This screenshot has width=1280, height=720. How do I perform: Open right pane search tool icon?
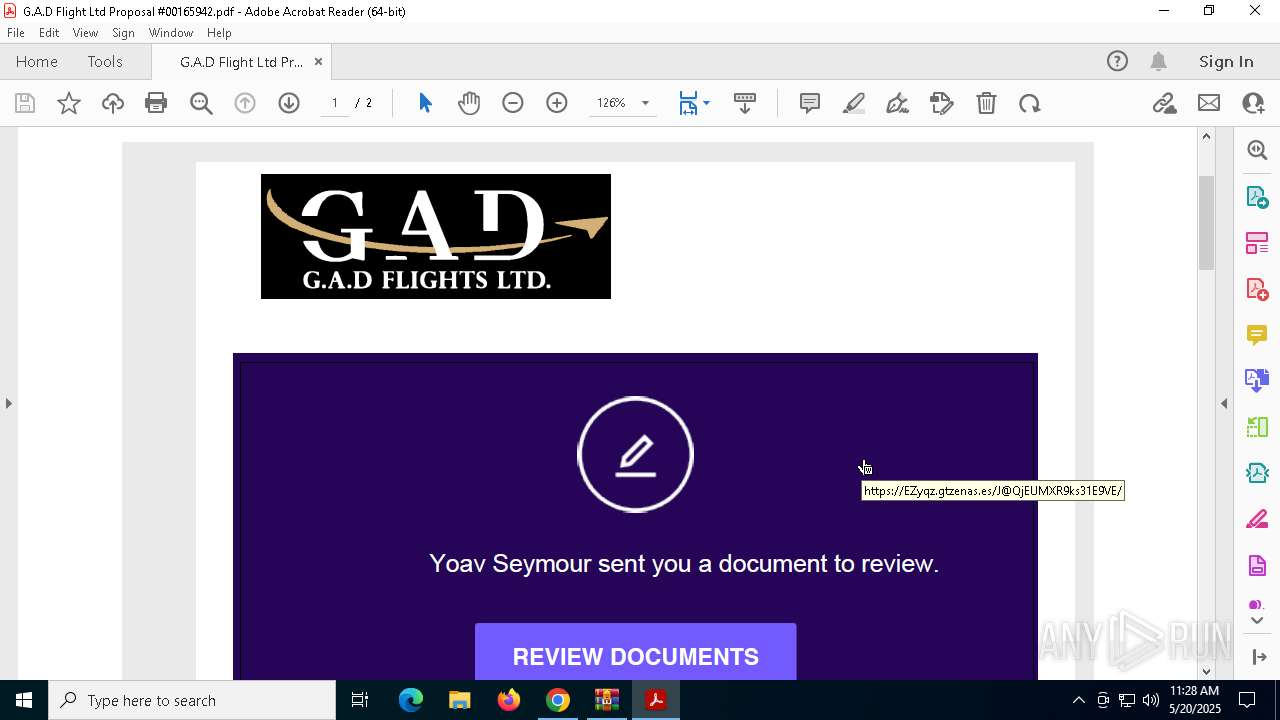(x=1257, y=150)
